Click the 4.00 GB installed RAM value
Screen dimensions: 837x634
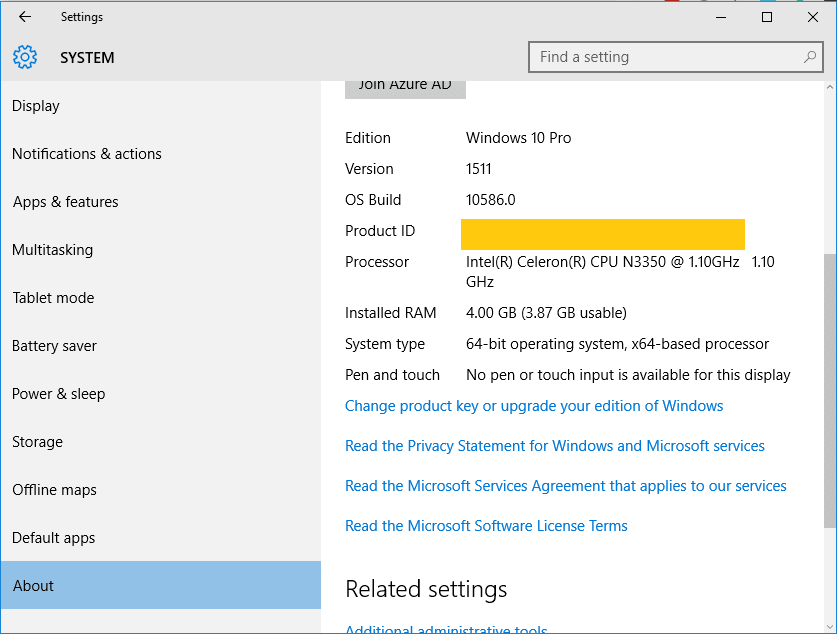[546, 313]
